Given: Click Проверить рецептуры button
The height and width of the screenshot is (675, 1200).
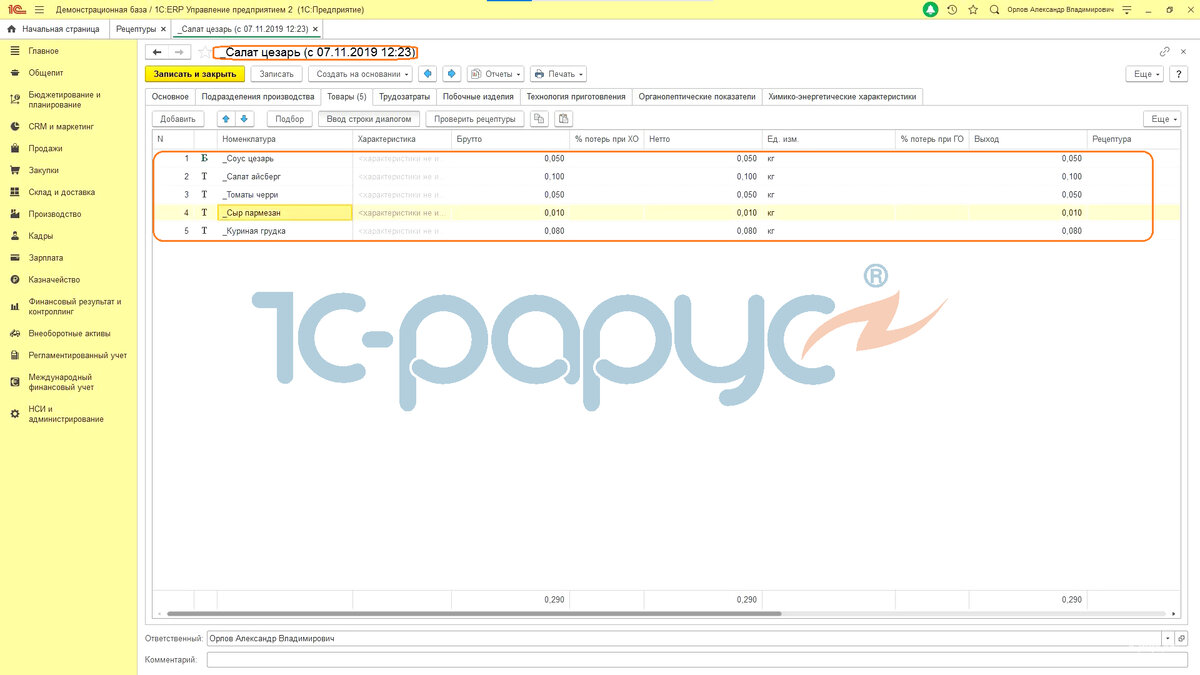Looking at the screenshot, I should point(475,119).
